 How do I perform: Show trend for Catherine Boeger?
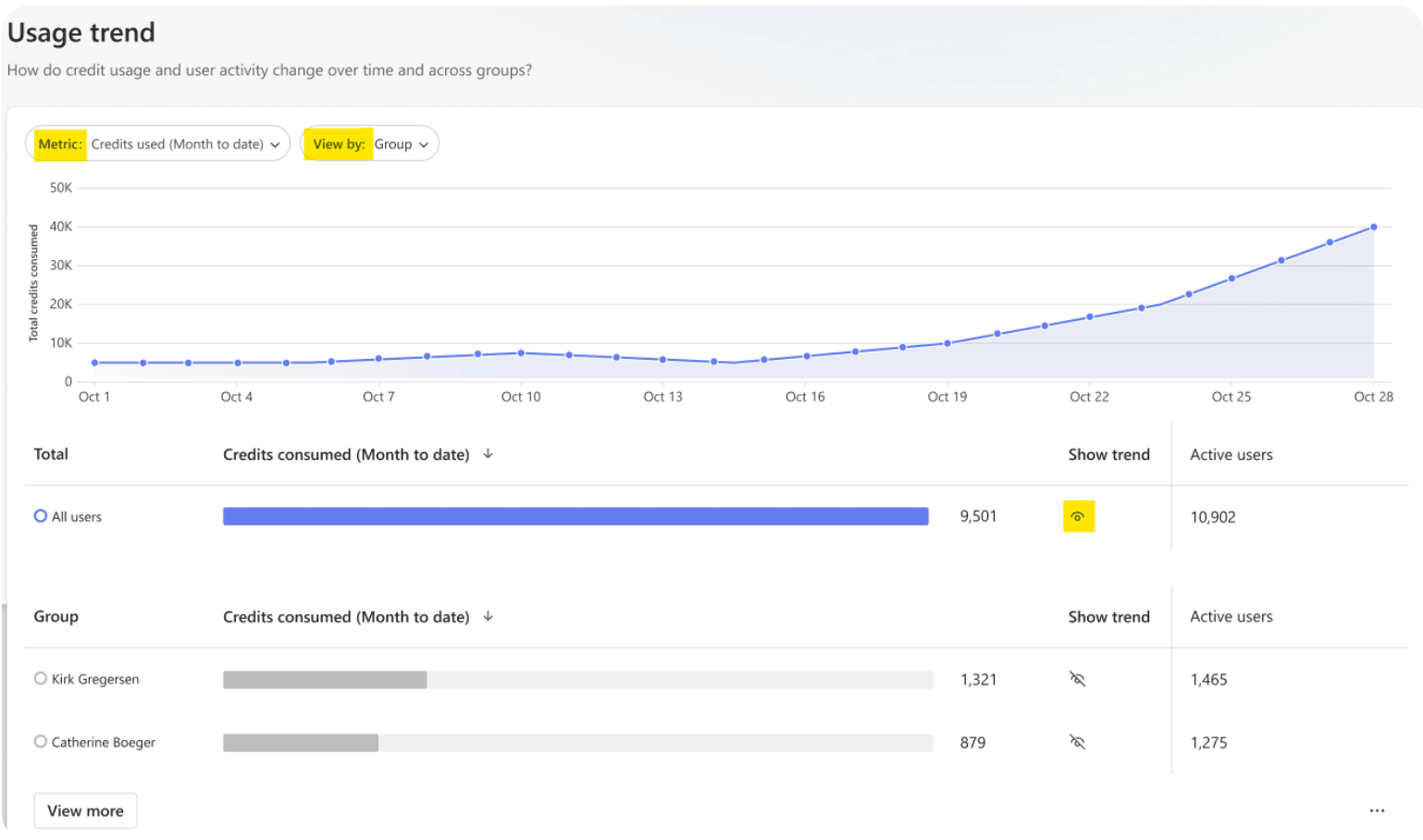point(1077,742)
